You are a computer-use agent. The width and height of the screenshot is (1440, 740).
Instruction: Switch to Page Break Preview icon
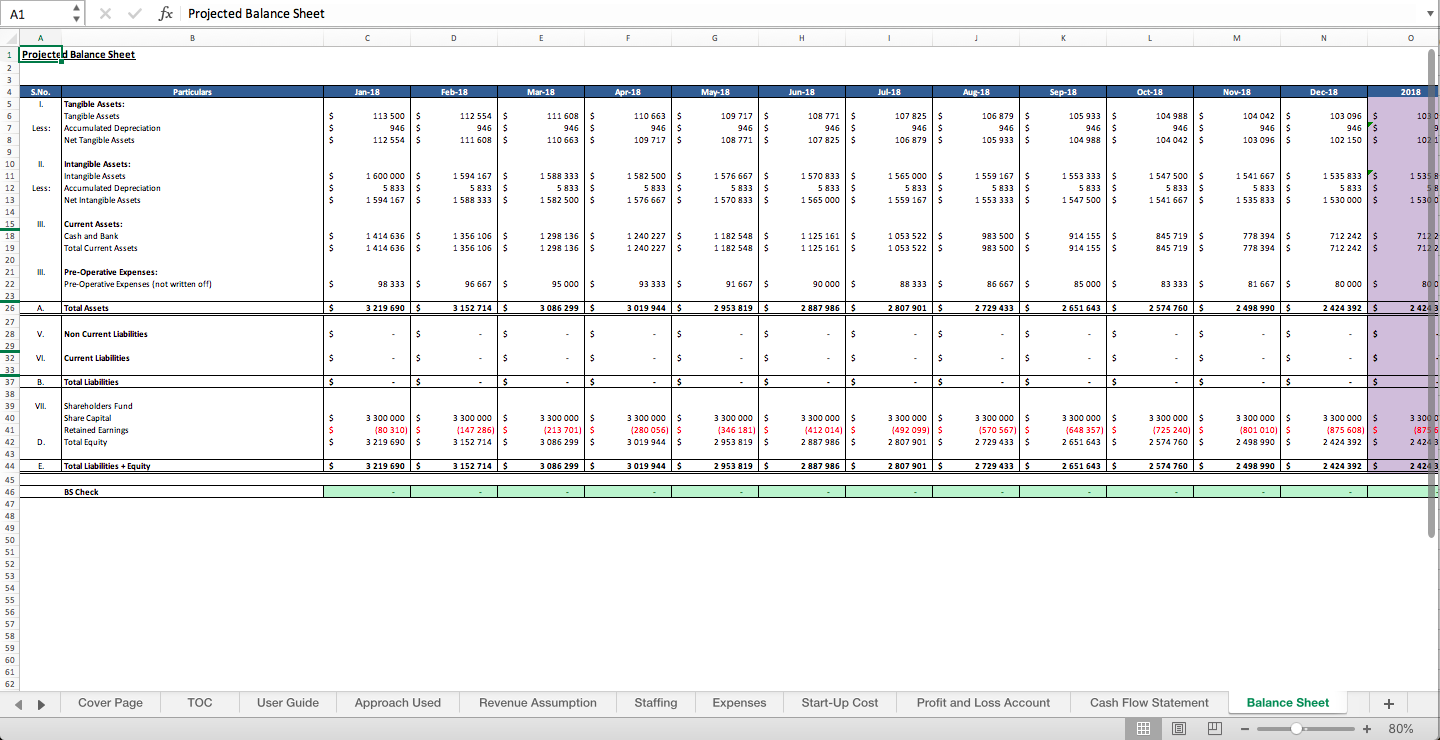tap(1215, 729)
